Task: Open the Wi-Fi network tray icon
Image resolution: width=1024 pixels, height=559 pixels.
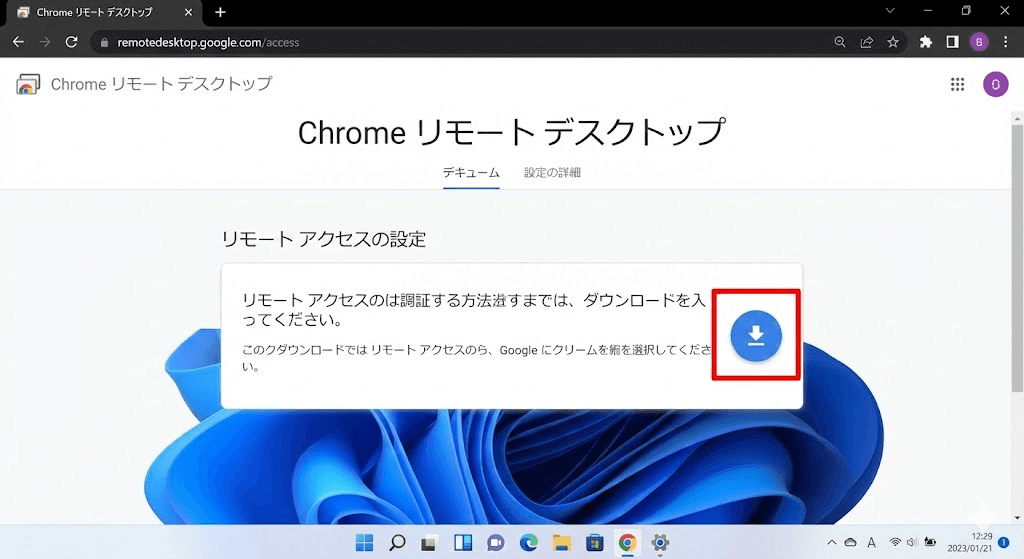Action: tap(895, 542)
